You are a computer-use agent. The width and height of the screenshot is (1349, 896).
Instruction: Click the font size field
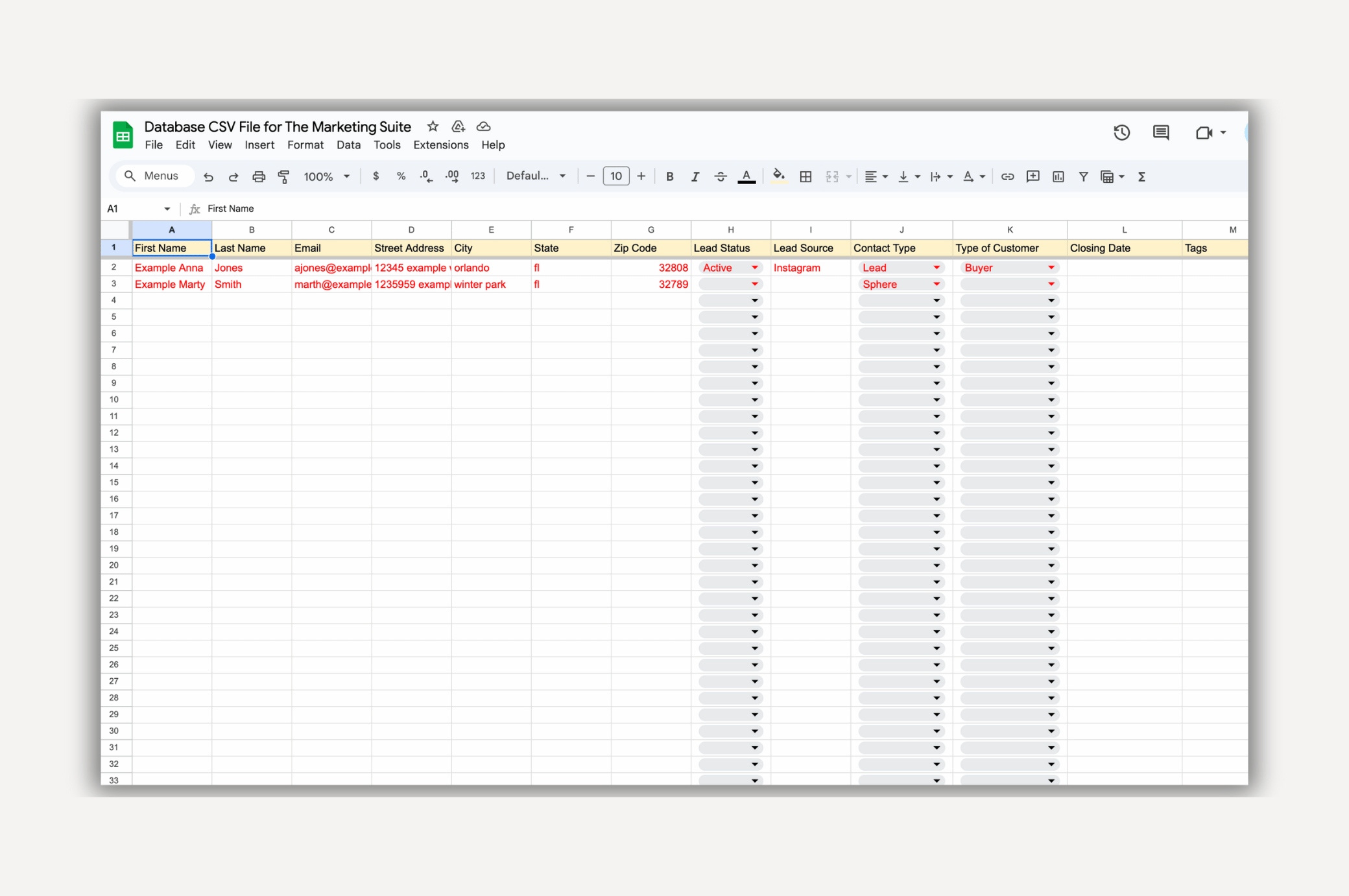[615, 176]
